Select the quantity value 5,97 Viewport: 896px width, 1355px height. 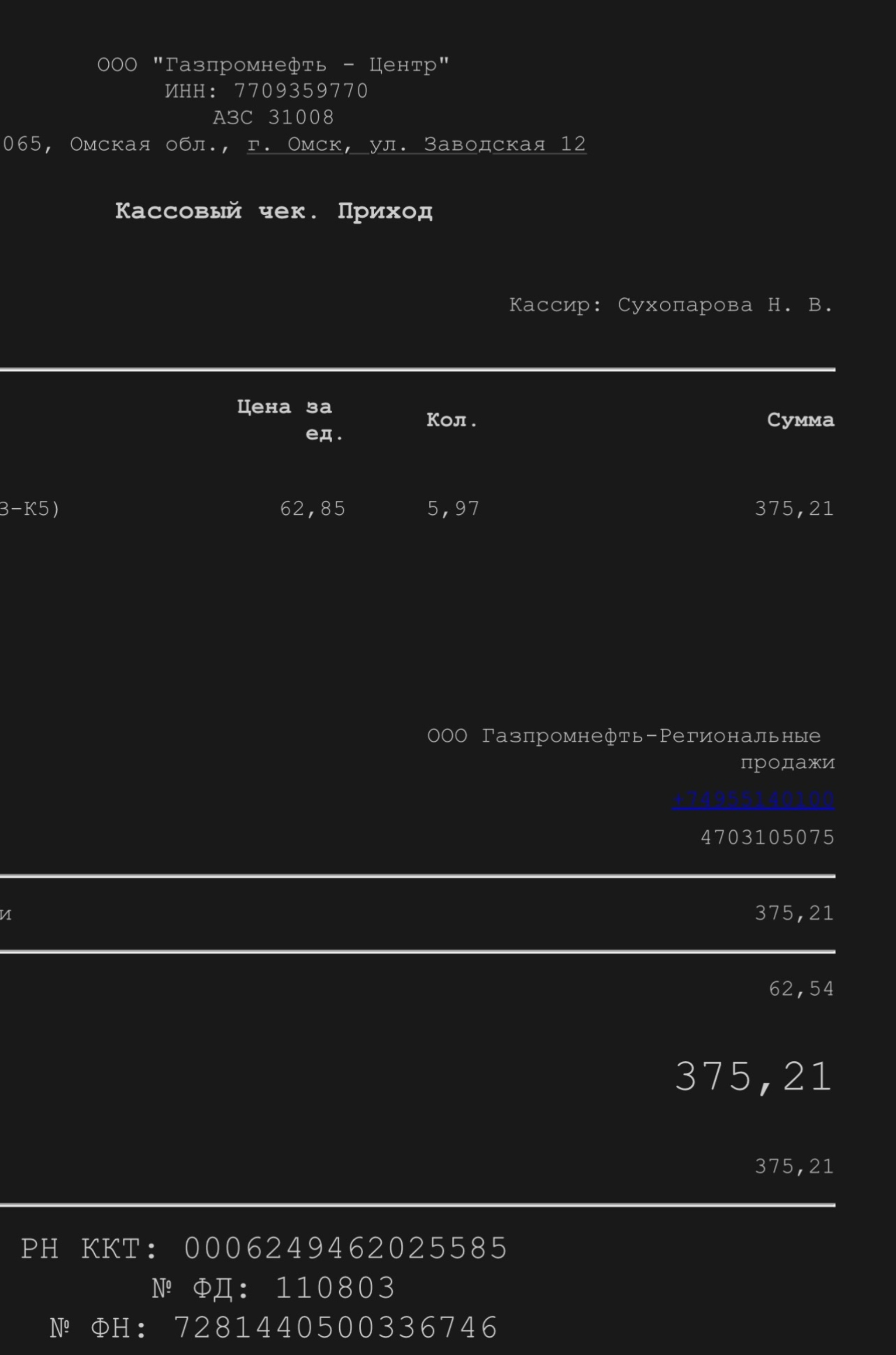click(453, 509)
